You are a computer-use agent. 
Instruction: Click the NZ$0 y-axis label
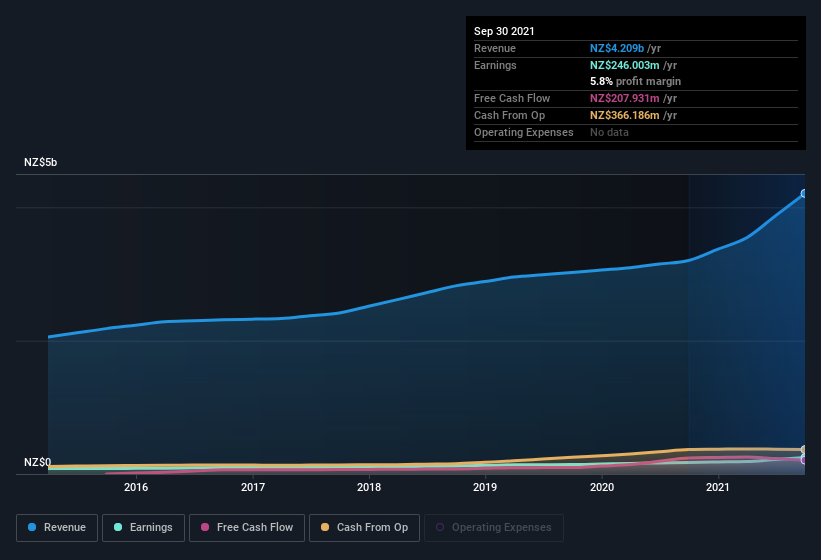(x=38, y=462)
